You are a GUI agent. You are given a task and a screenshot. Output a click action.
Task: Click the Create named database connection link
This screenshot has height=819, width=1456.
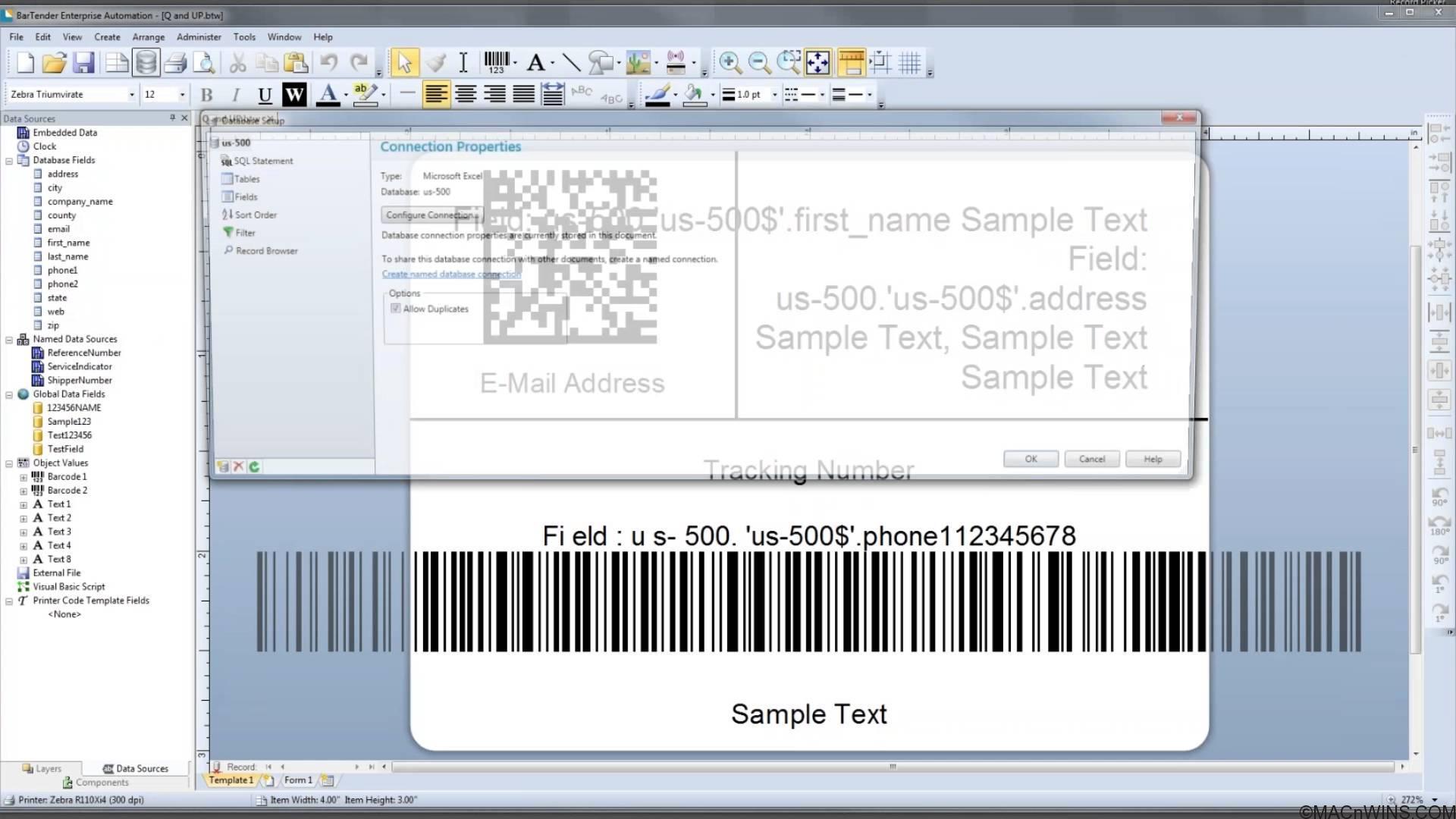pos(452,274)
